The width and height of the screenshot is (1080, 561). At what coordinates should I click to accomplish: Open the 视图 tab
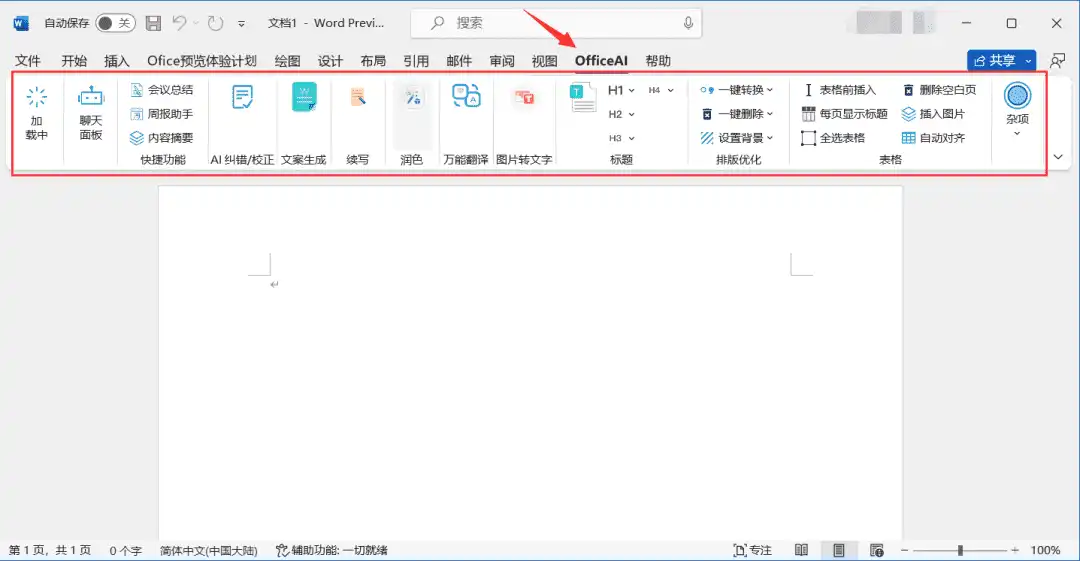(x=544, y=61)
